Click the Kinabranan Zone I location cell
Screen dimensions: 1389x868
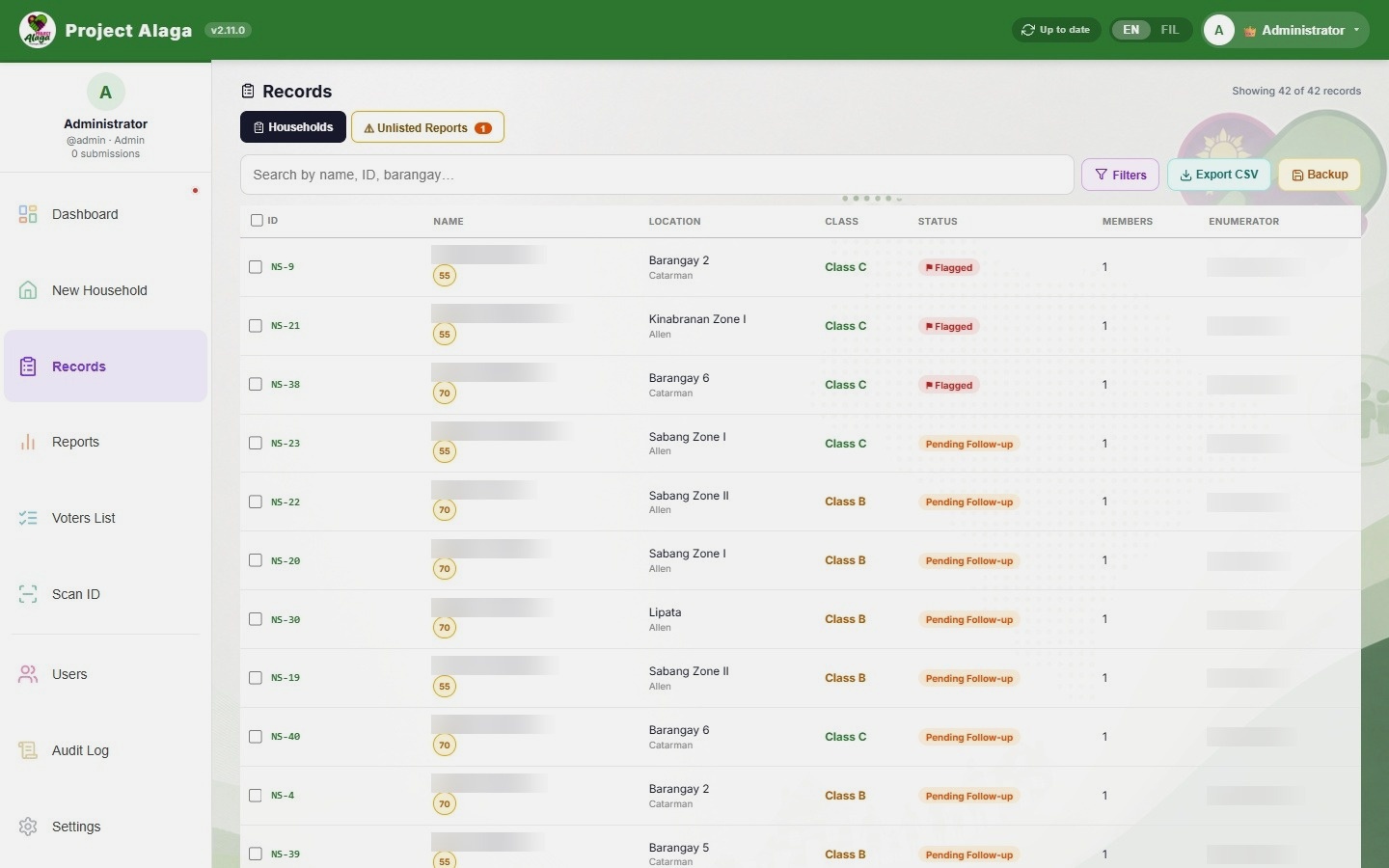(x=697, y=326)
